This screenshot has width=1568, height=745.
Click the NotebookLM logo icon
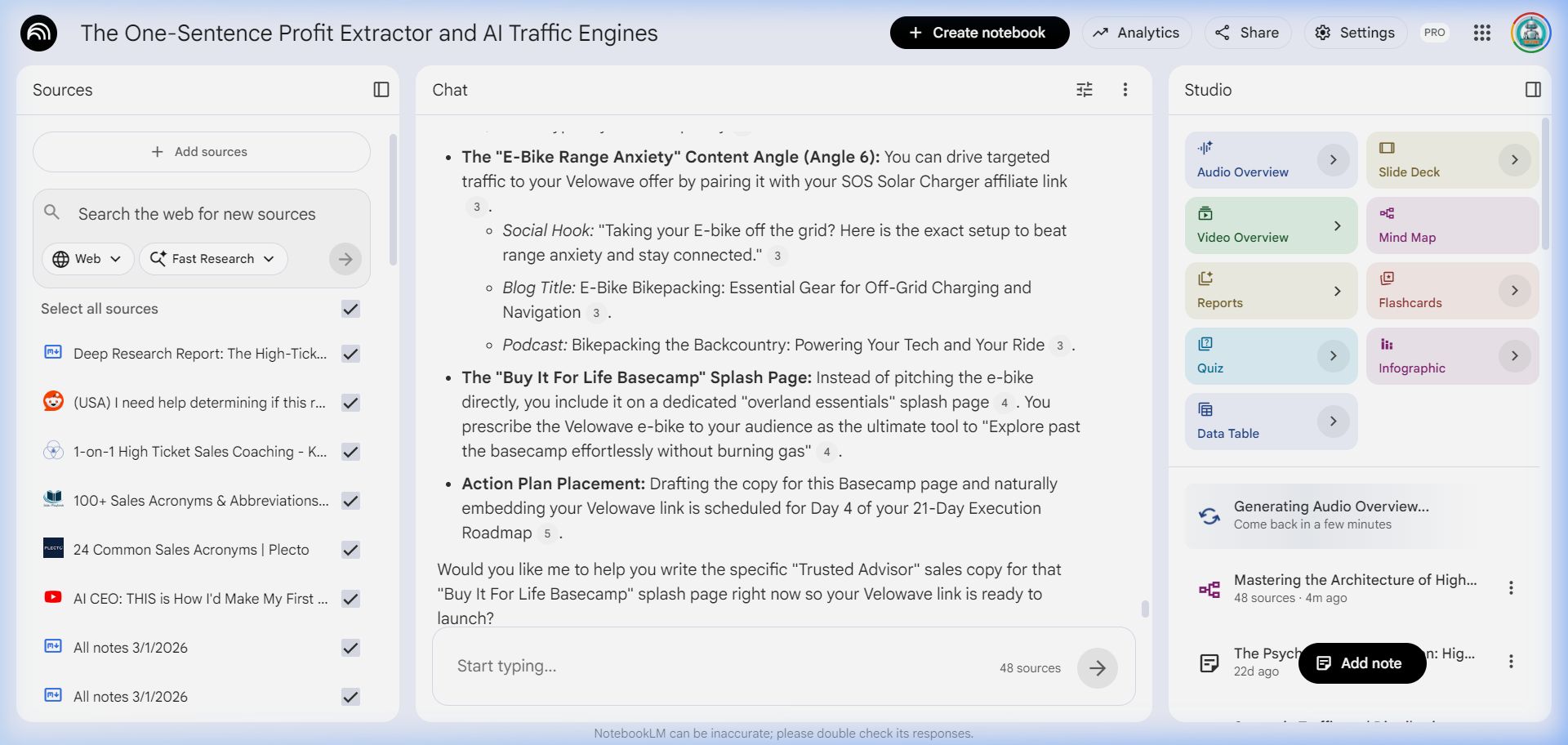pyautogui.click(x=38, y=33)
